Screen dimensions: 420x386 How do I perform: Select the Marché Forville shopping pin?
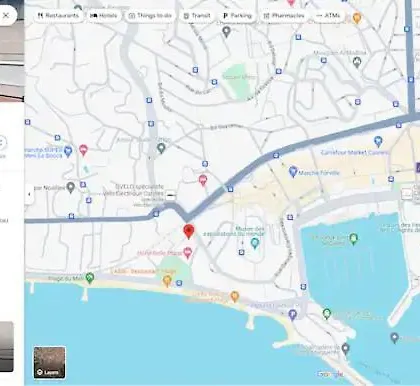(x=293, y=172)
